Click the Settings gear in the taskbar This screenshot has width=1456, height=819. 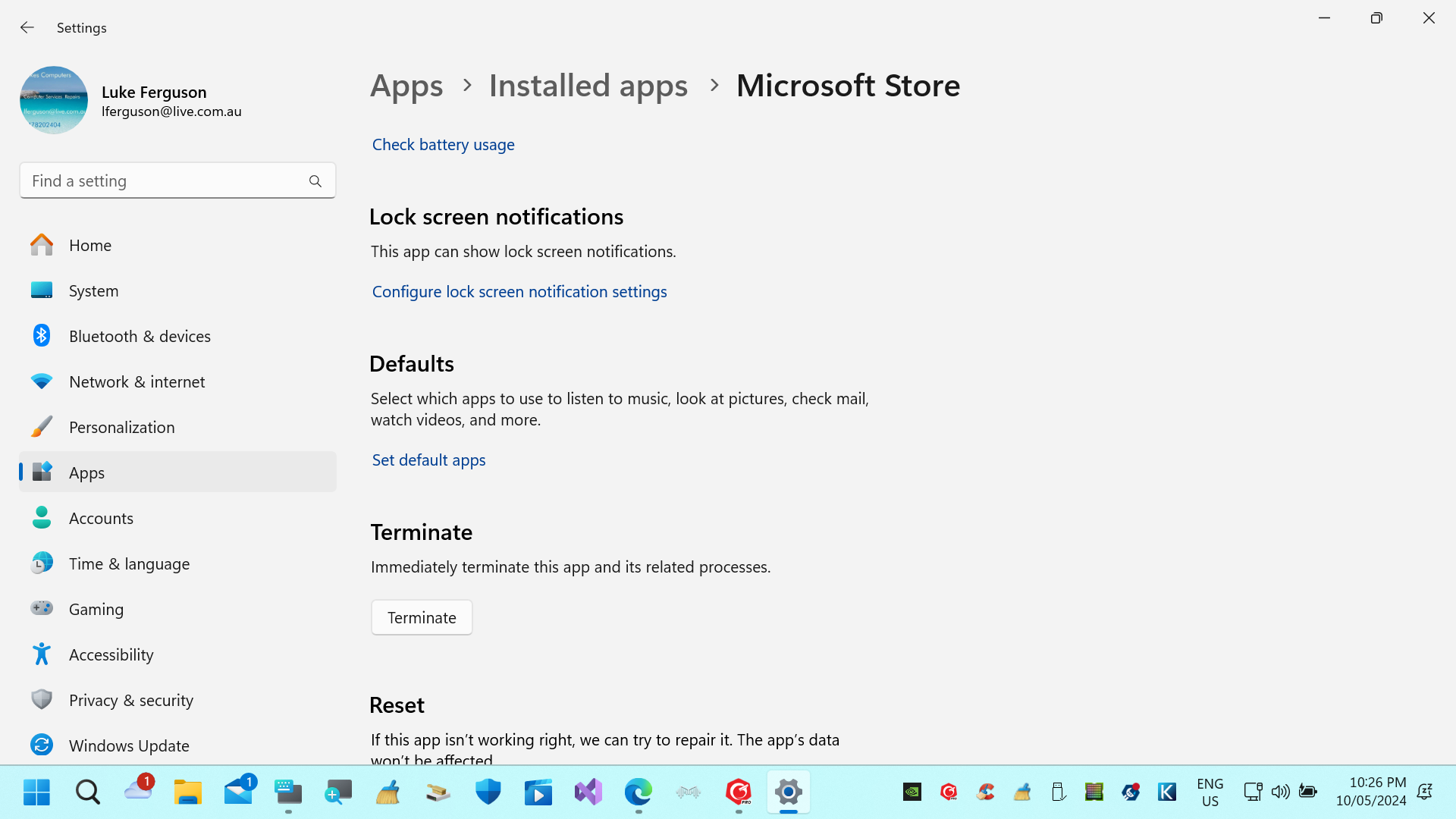789,792
